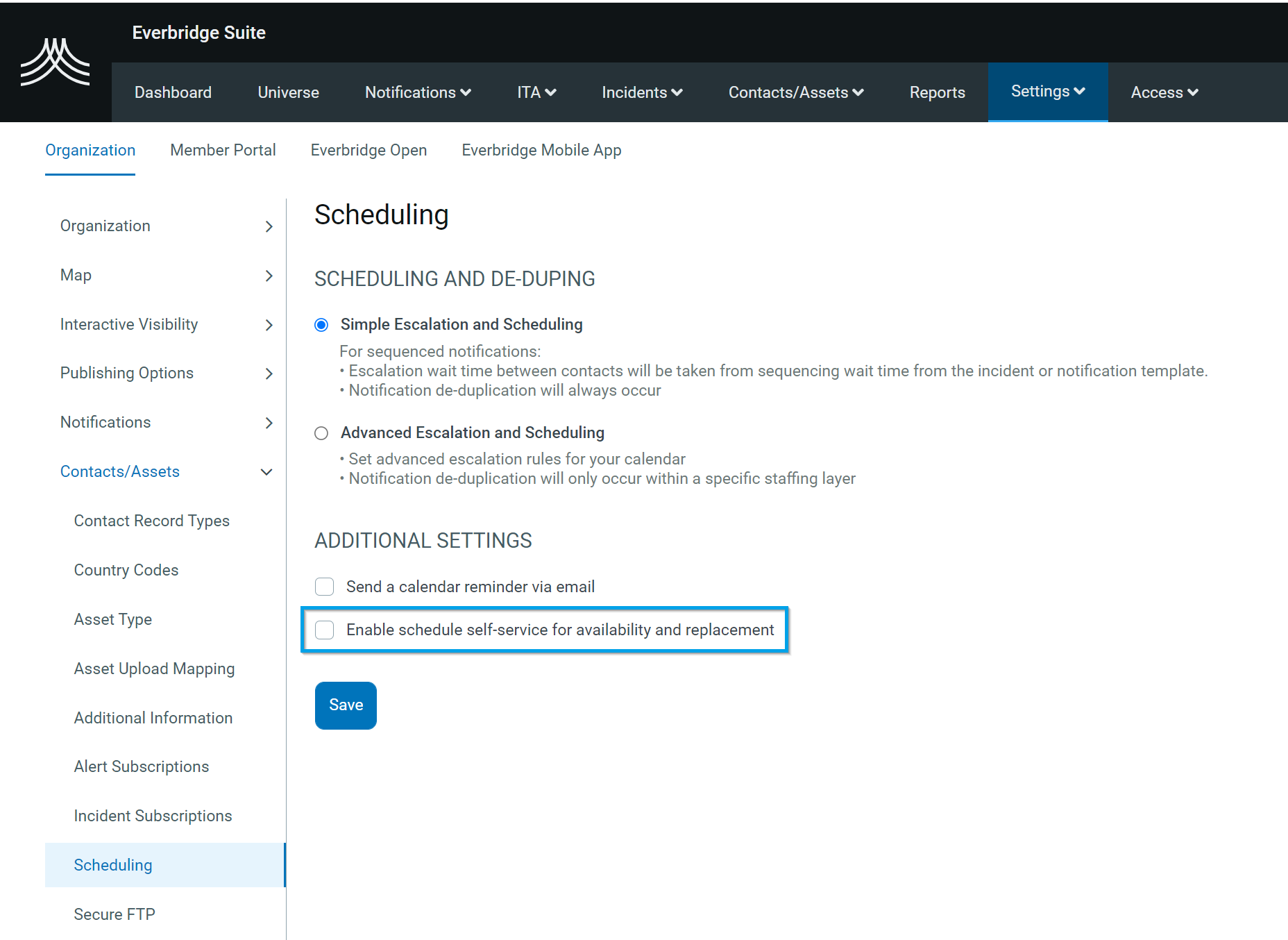Open the Settings top menu
Image resolution: width=1288 pixels, height=940 pixels.
pos(1048,92)
